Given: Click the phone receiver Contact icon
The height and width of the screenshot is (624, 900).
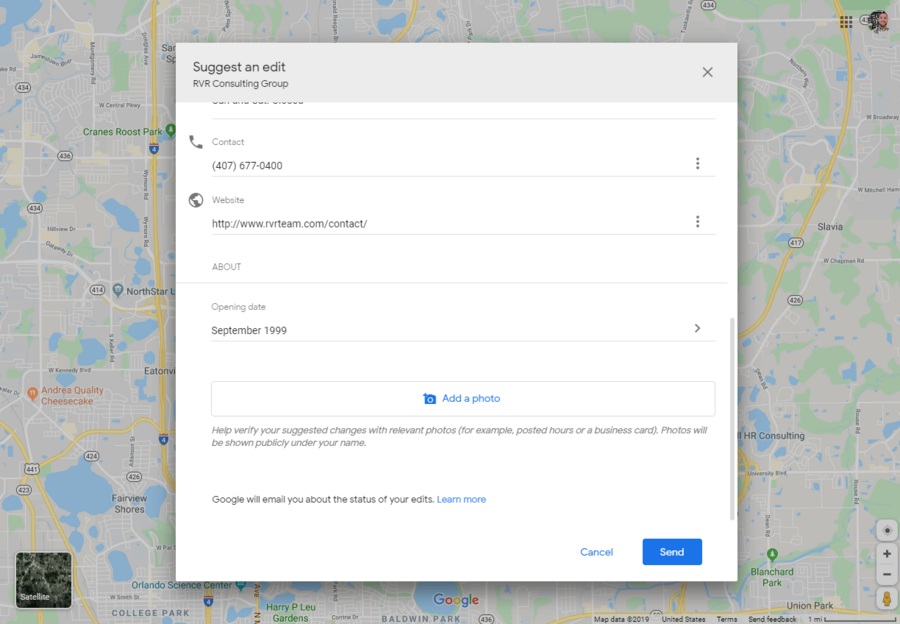Looking at the screenshot, I should (x=196, y=142).
